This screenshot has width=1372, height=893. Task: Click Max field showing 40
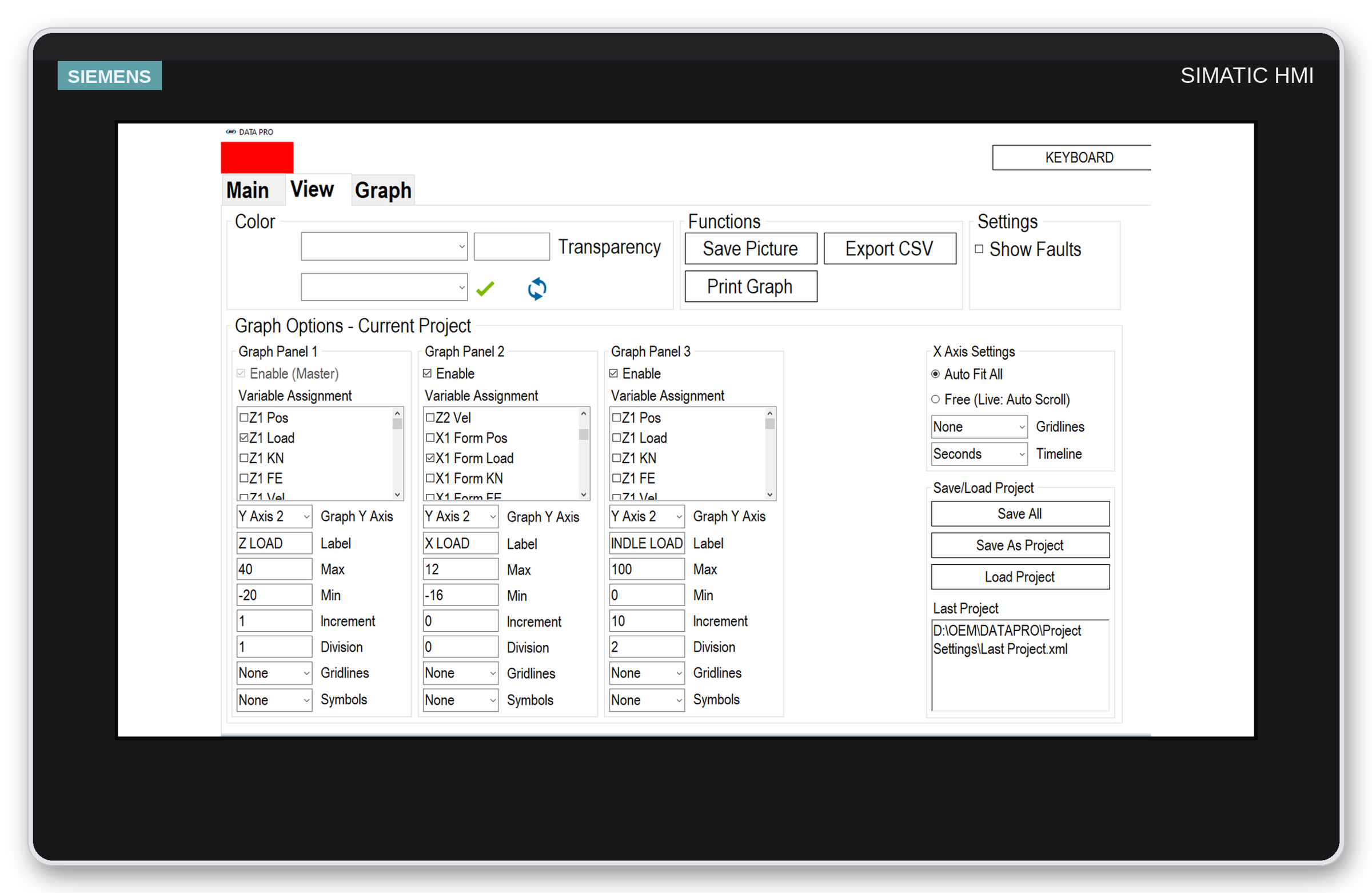[274, 569]
